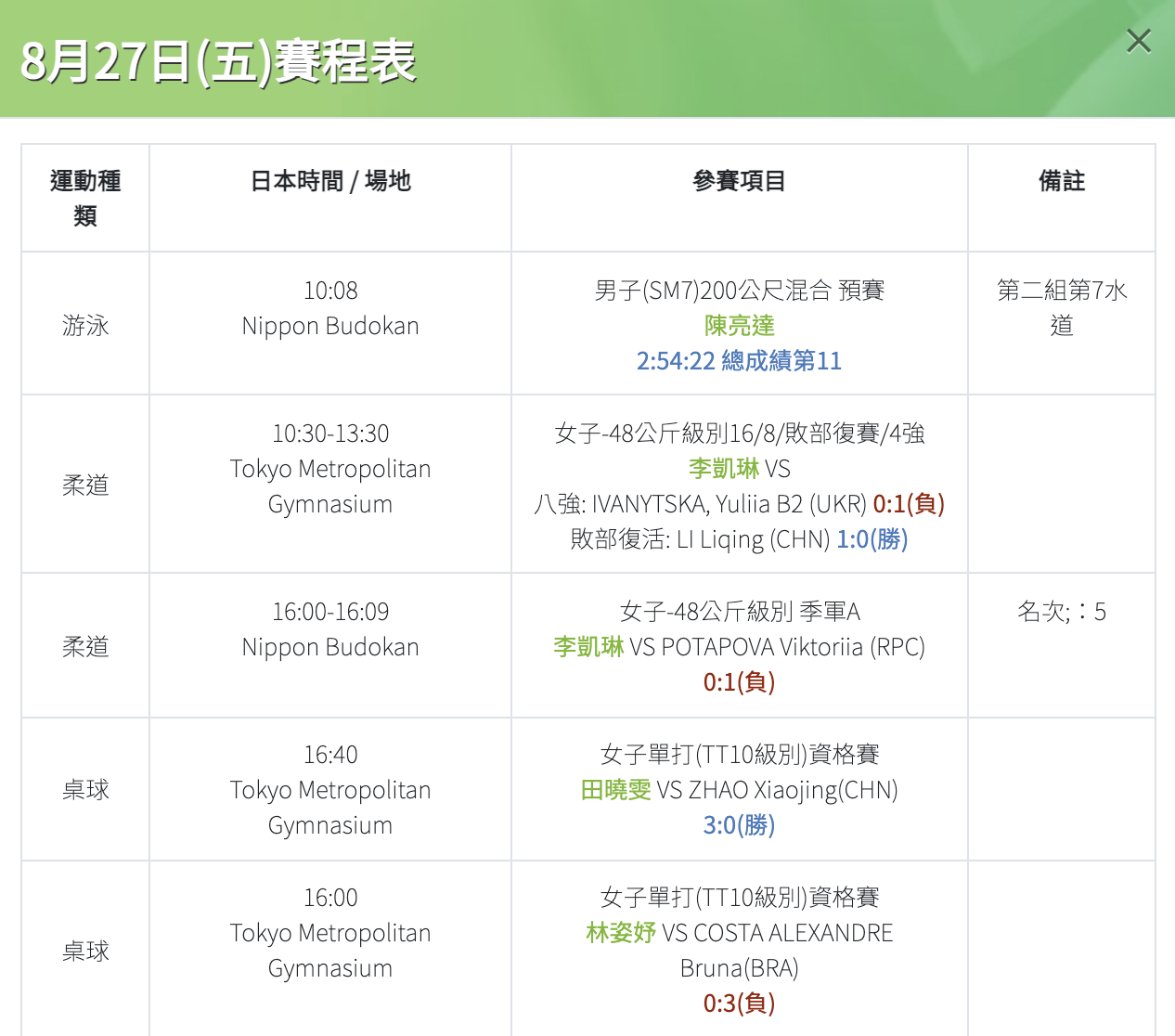Viewport: 1175px width, 1036px height.
Task: Click the 8月27日(五)賽程表 title
Action: (x=217, y=61)
